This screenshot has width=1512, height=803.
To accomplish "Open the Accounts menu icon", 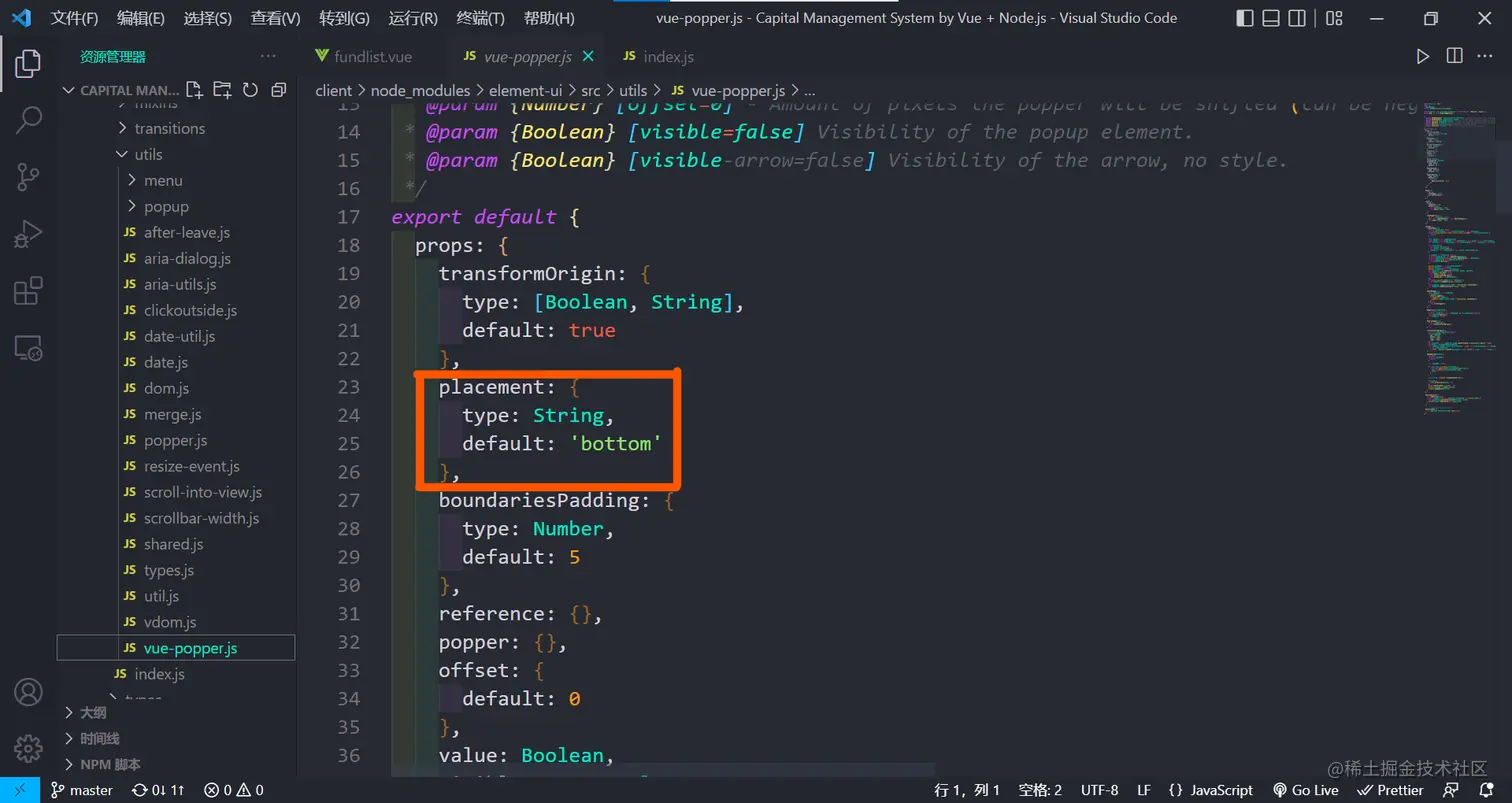I will click(28, 691).
